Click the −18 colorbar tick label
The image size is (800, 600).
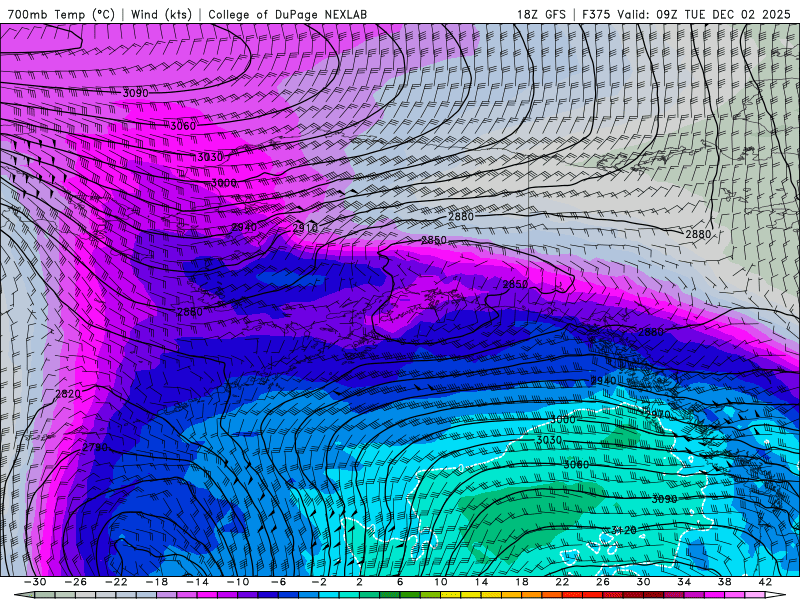157,582
